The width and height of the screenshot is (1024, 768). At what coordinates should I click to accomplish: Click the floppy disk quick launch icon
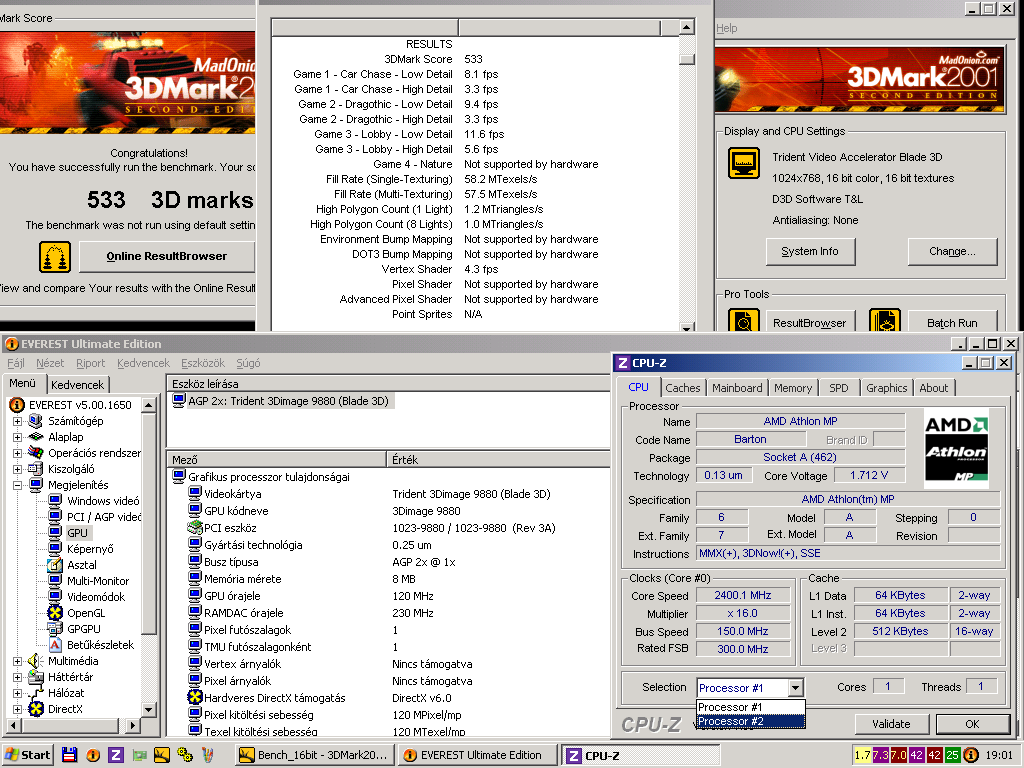69,755
